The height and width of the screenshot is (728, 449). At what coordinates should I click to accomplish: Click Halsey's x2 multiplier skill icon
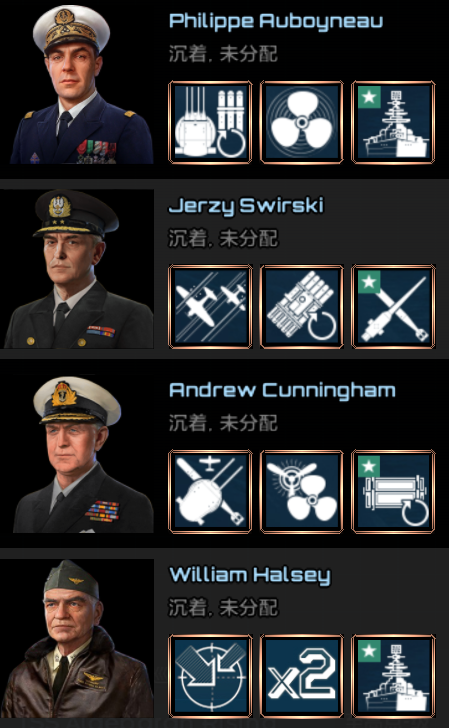(302, 676)
